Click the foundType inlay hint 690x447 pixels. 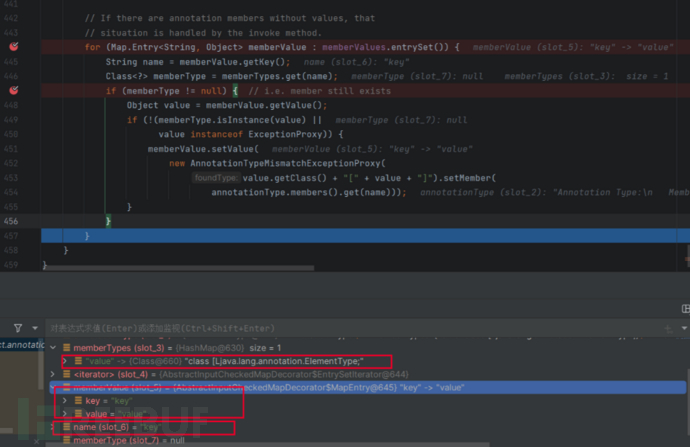tap(216, 177)
